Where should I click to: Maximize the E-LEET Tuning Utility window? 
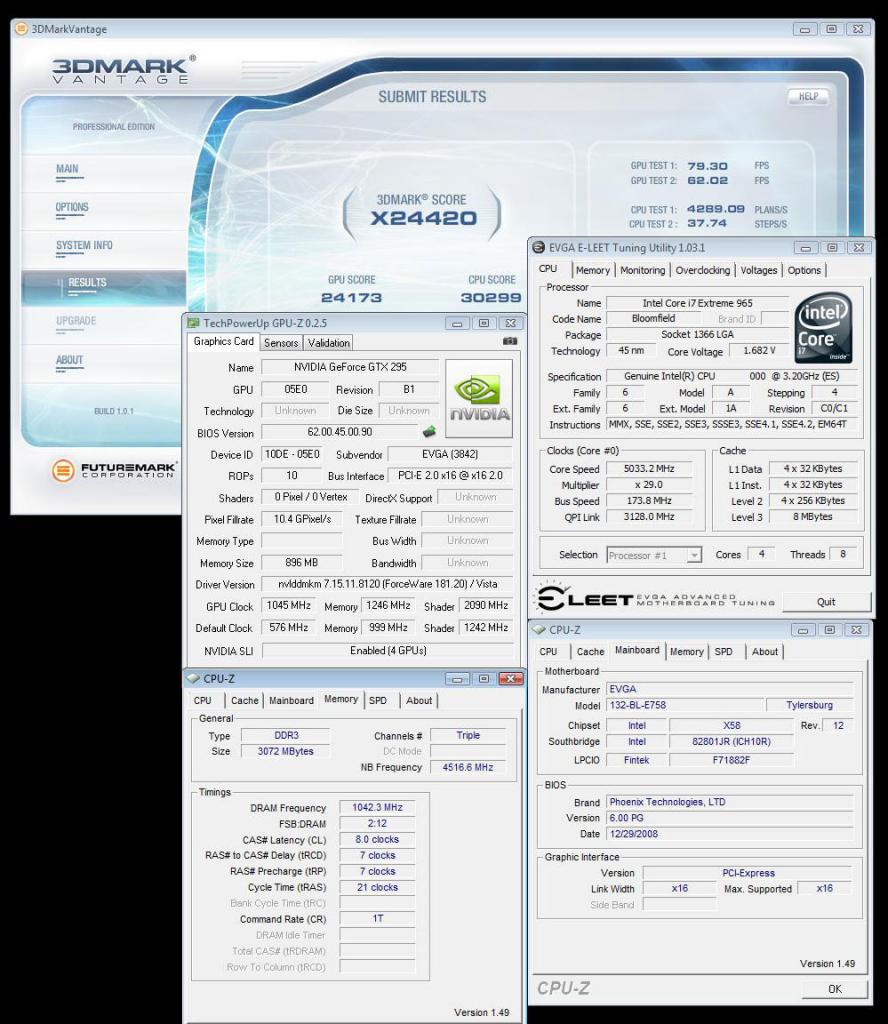coord(832,248)
